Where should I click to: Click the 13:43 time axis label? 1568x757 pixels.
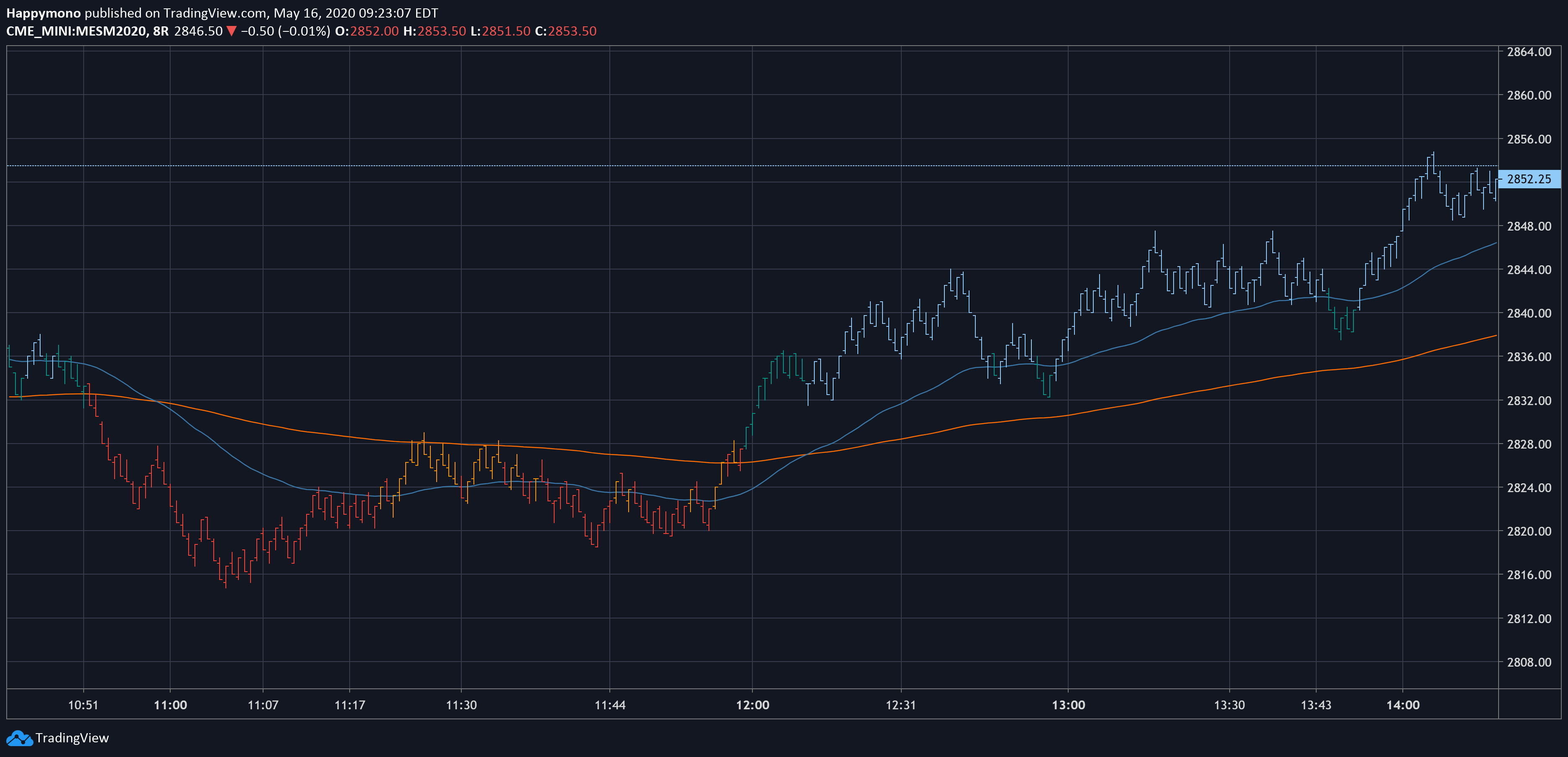1316,705
